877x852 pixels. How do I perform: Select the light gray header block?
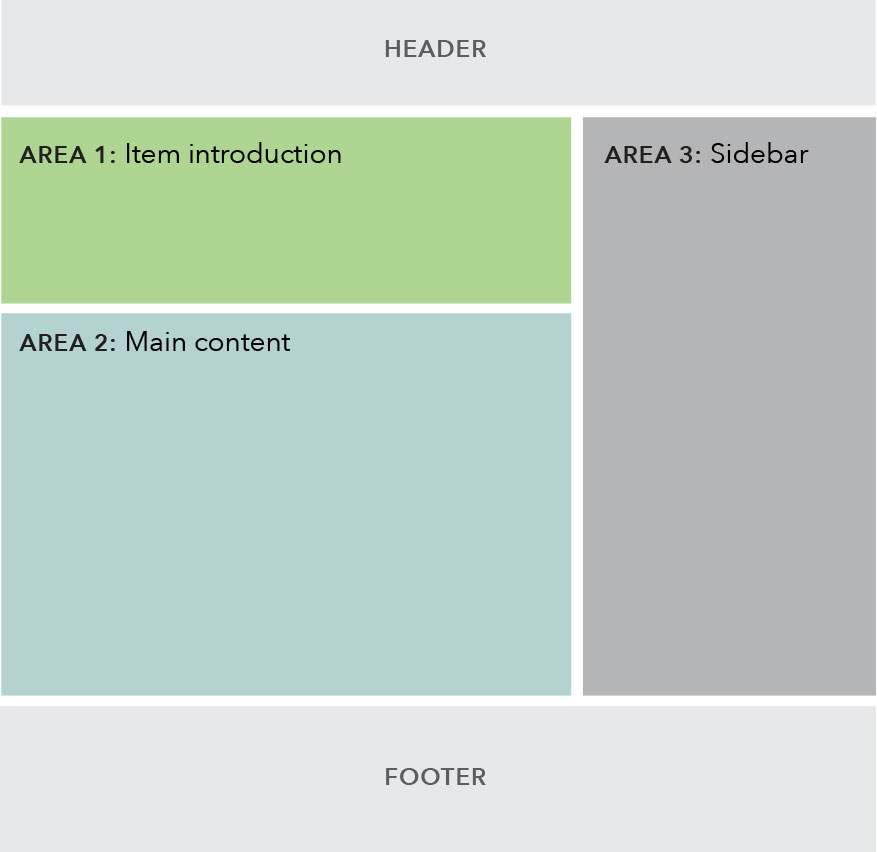click(438, 53)
